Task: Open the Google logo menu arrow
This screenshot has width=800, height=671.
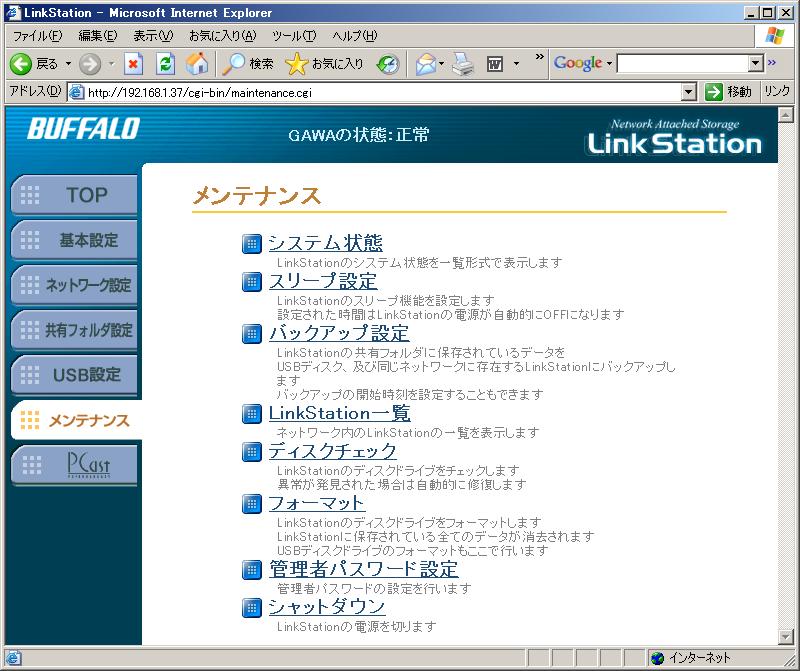Action: (609, 64)
